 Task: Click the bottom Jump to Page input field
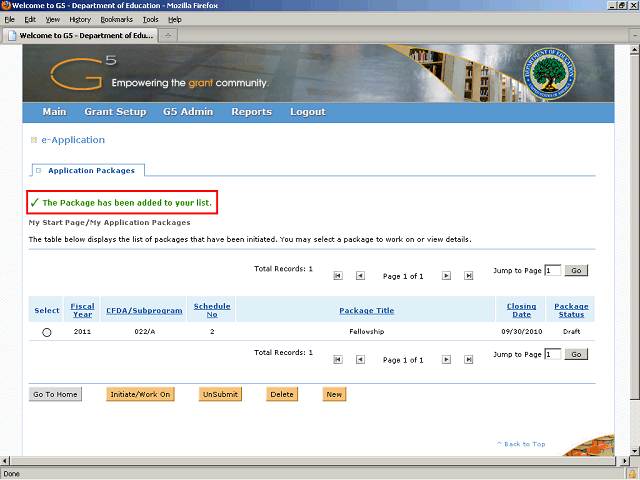tap(553, 354)
